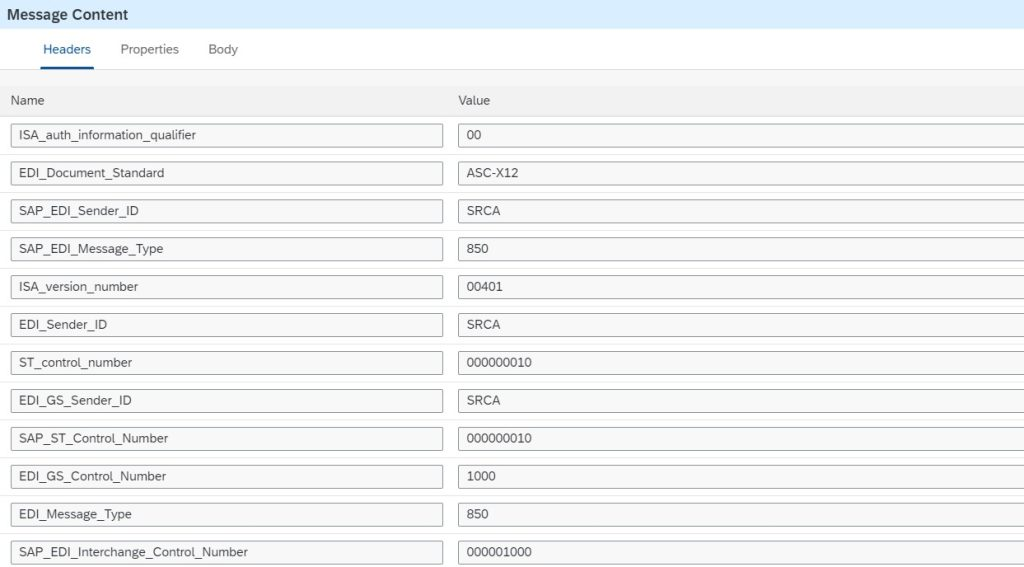Focus the value field for EDI_Sender_ID

[740, 325]
